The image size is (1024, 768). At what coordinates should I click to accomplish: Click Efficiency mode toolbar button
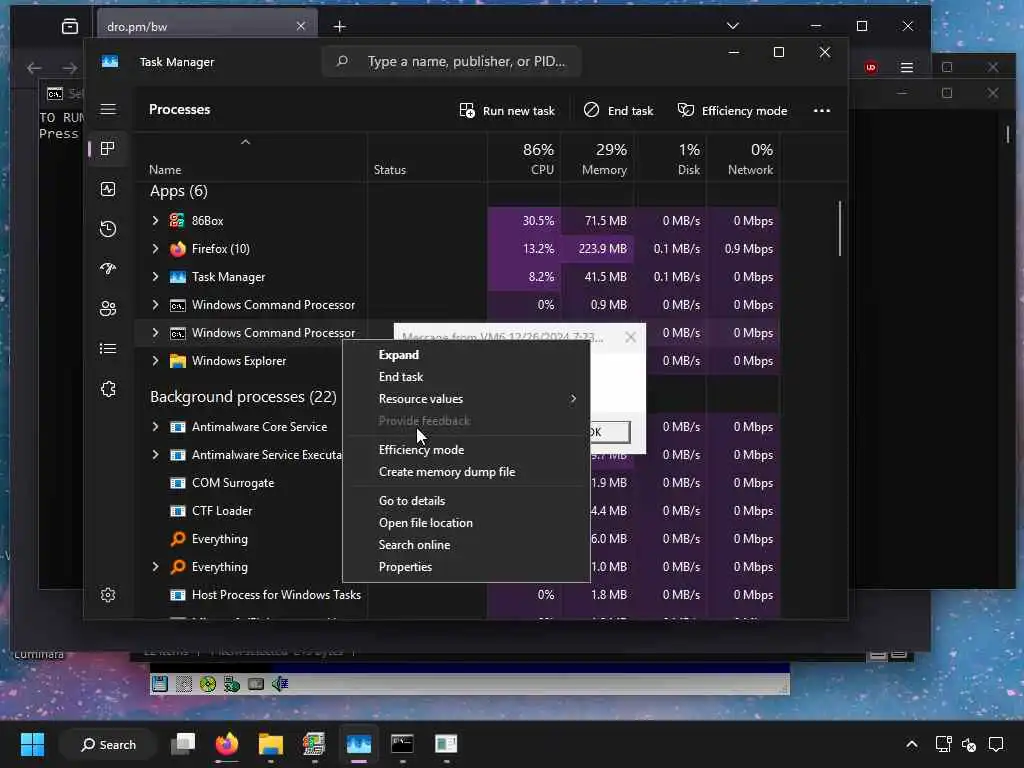click(x=732, y=110)
